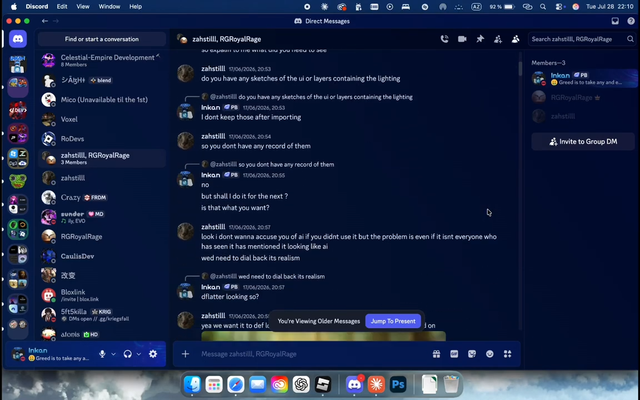Open Bloxlink direct message
This screenshot has width=640, height=400.
(x=102, y=295)
